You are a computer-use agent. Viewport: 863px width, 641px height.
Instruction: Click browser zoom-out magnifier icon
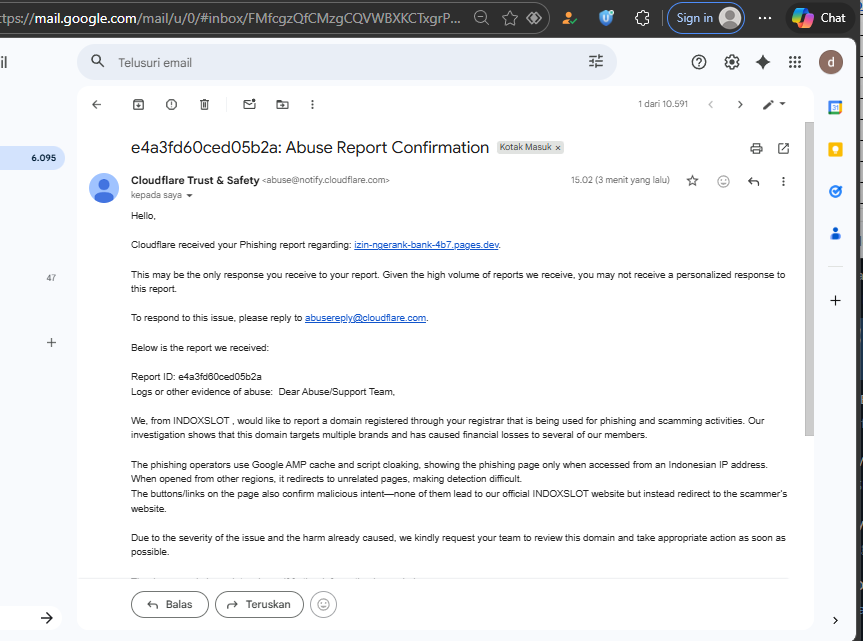481,18
